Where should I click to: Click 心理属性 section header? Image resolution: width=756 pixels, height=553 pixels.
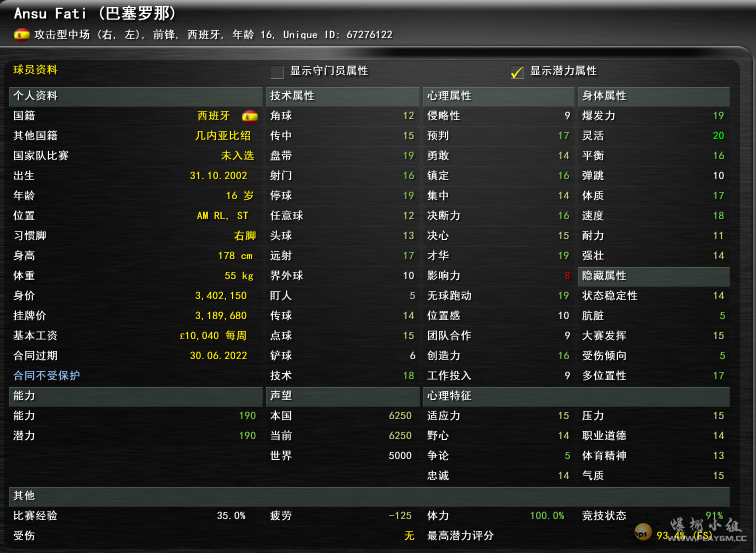[499, 96]
